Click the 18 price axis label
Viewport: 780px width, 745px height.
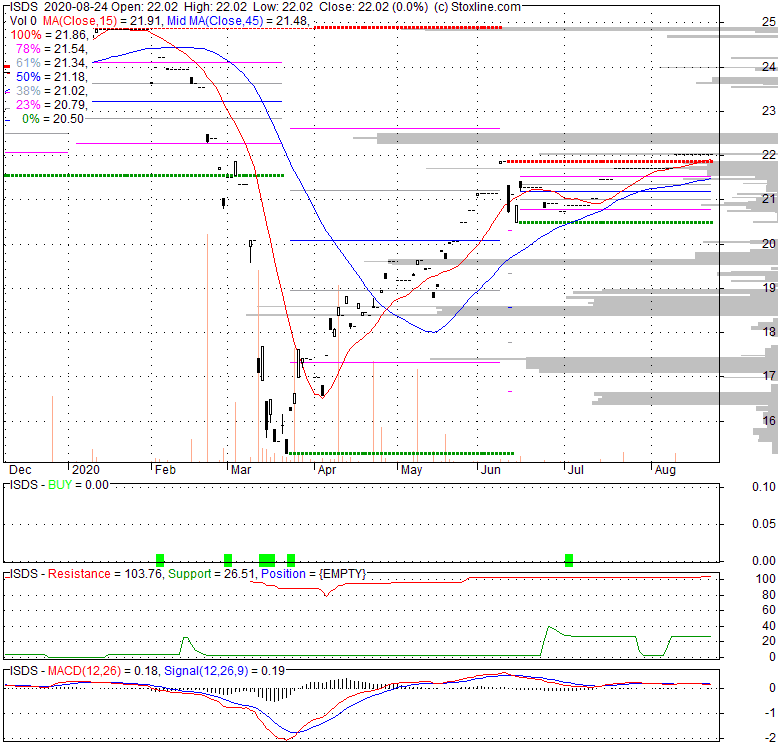click(x=769, y=332)
